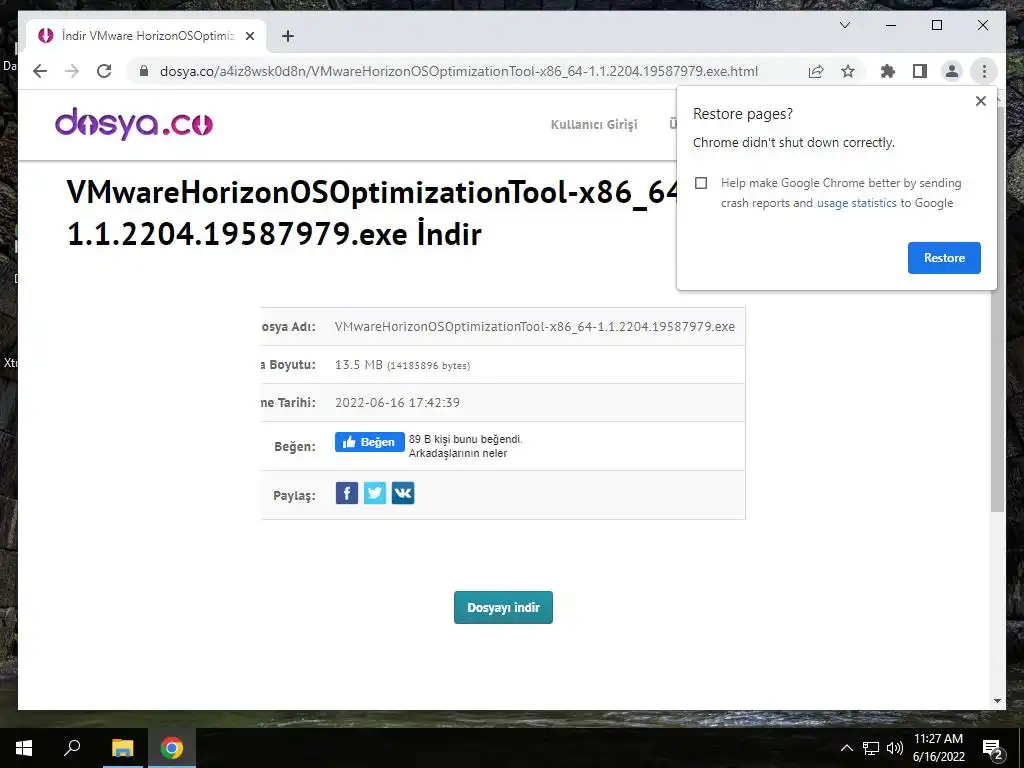This screenshot has width=1024, height=768.
Task: Close the İndir VMware HorizonOSOptimiz tab
Action: (x=249, y=36)
